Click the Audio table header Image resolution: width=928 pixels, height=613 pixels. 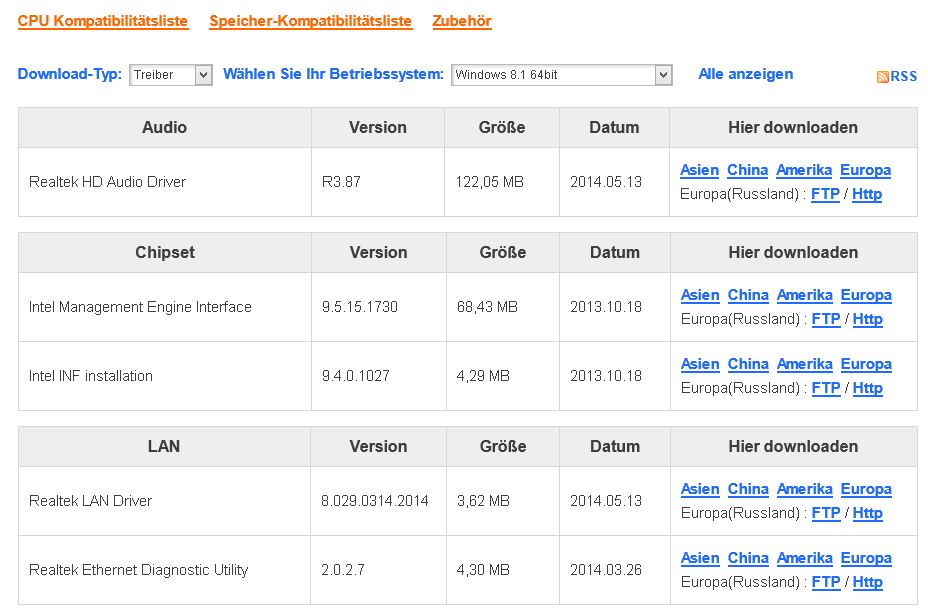pyautogui.click(x=165, y=127)
